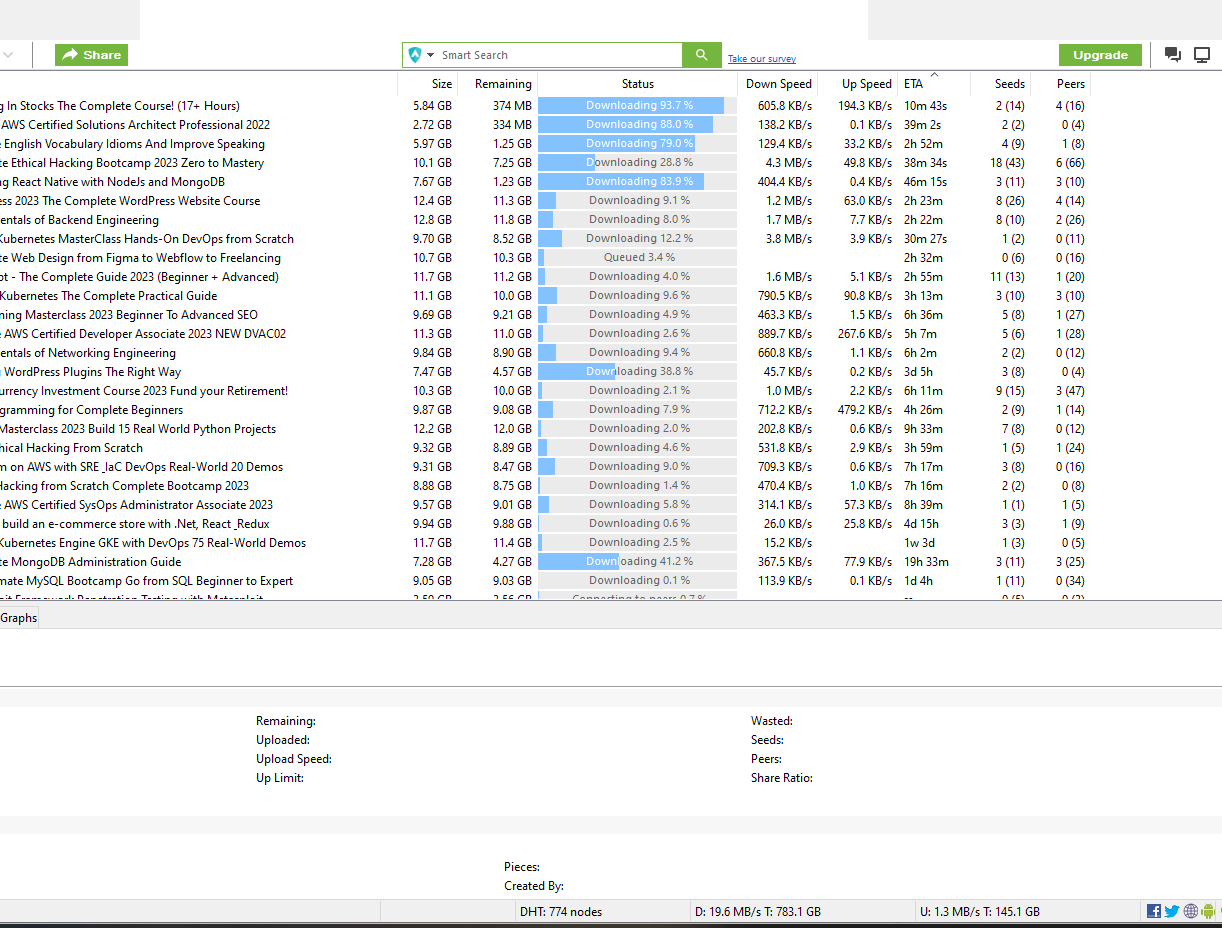The height and width of the screenshot is (928, 1222).
Task: Click the Downloading 93.7 % progress bar
Action: click(x=638, y=105)
